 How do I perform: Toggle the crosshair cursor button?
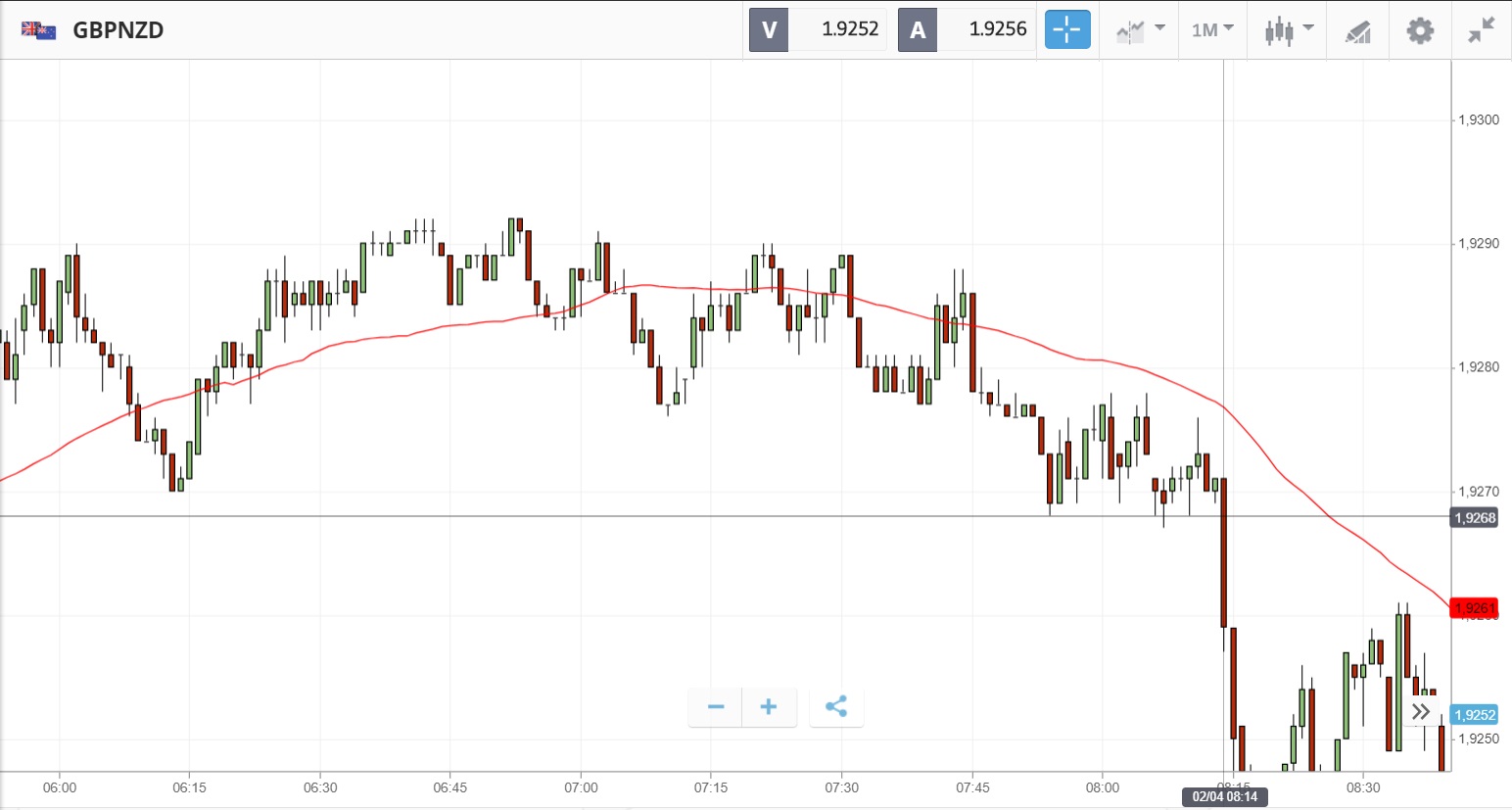coord(1066,29)
